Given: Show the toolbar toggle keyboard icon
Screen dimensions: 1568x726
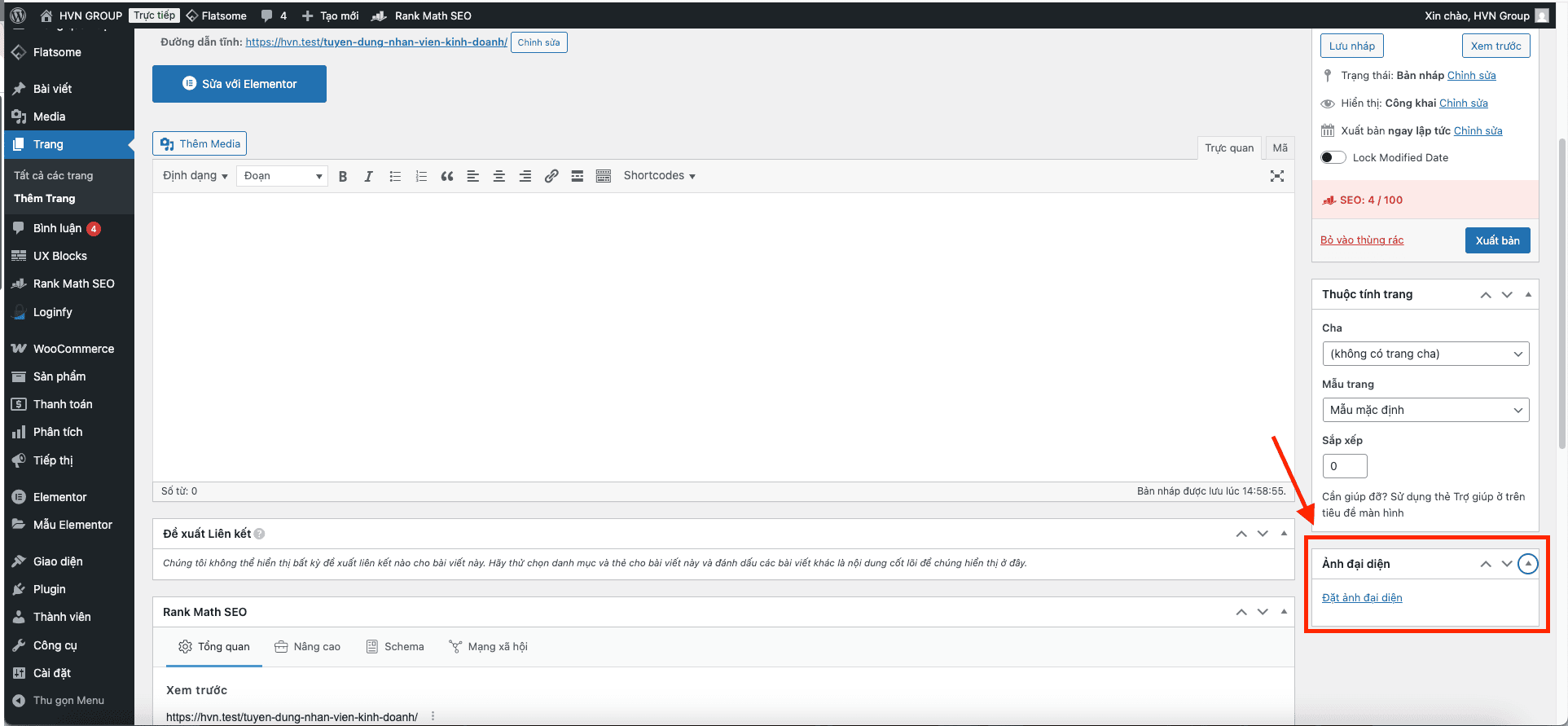Looking at the screenshot, I should 604,176.
